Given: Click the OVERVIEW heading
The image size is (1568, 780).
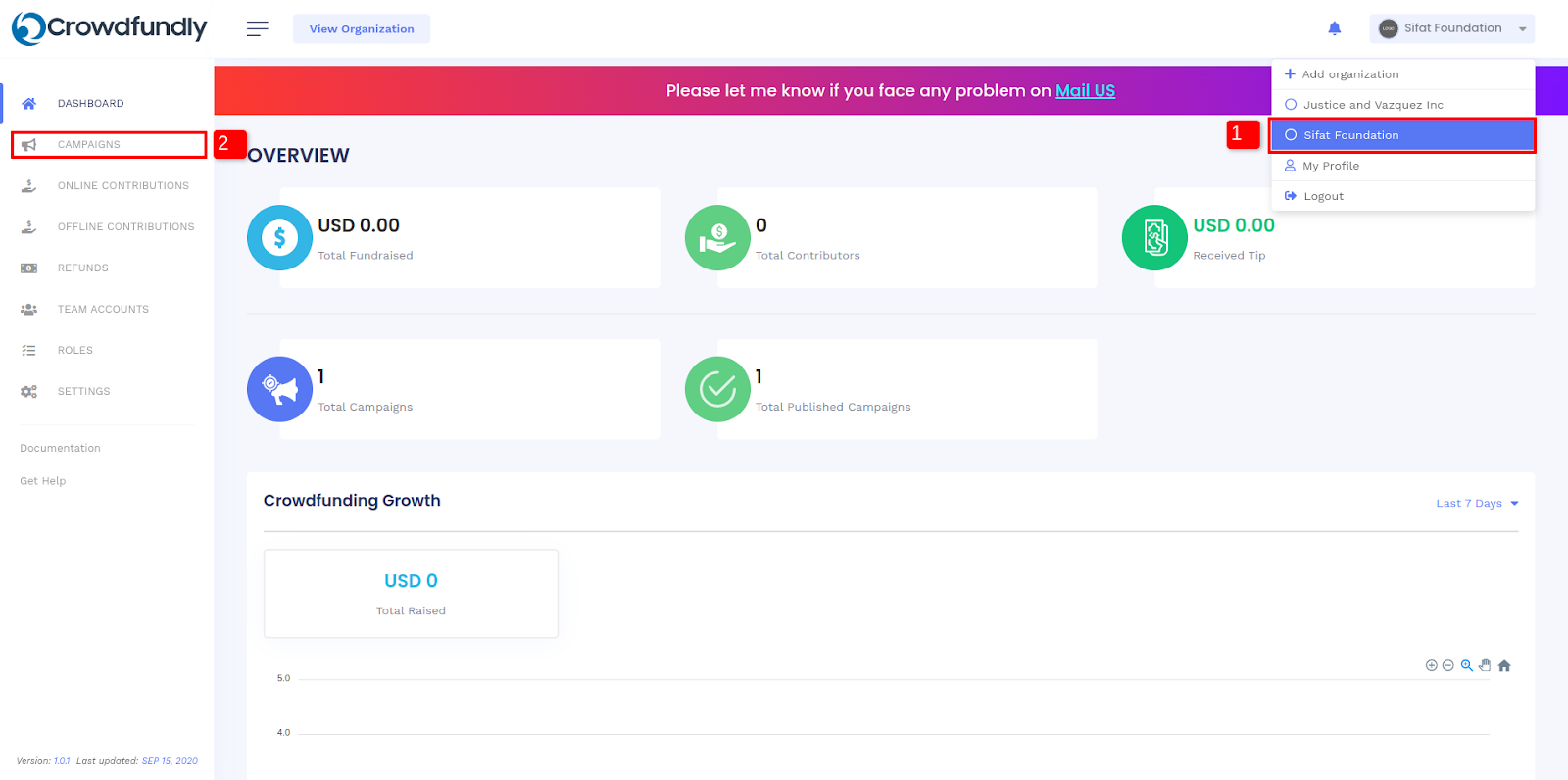Looking at the screenshot, I should click(x=298, y=156).
